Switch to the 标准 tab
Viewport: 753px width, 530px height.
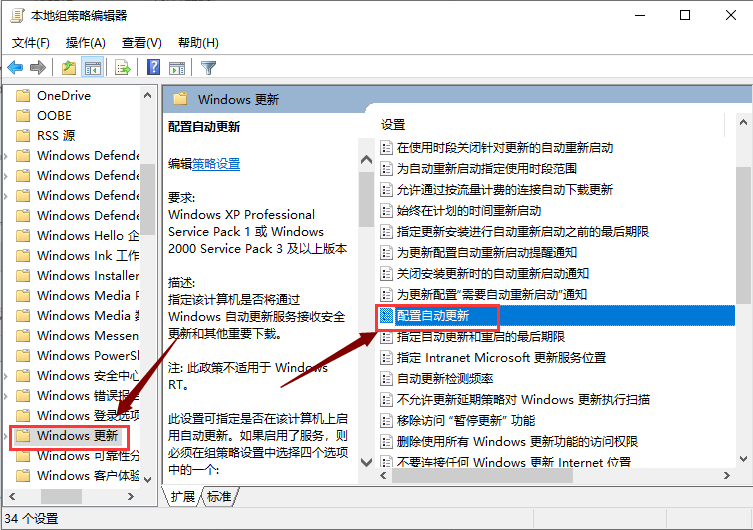(x=219, y=496)
